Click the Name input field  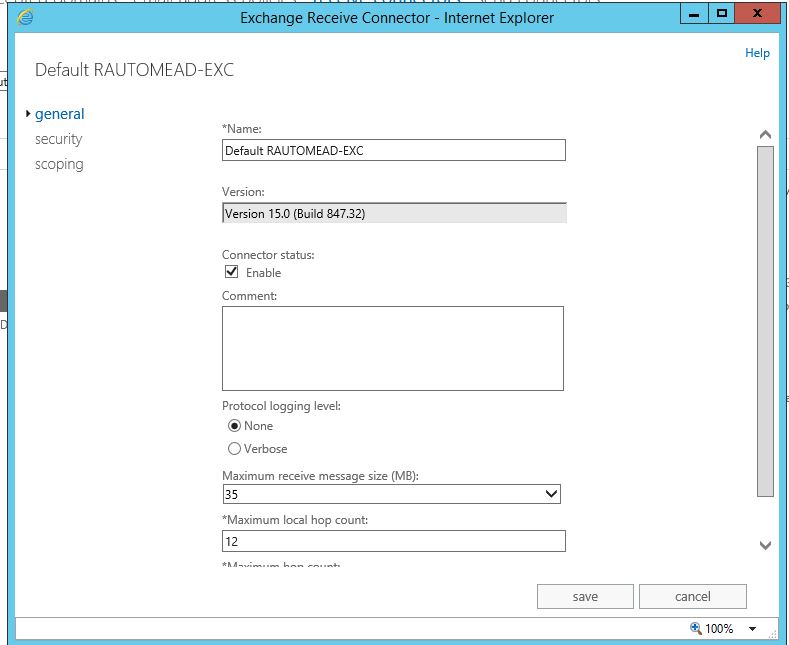pos(394,150)
